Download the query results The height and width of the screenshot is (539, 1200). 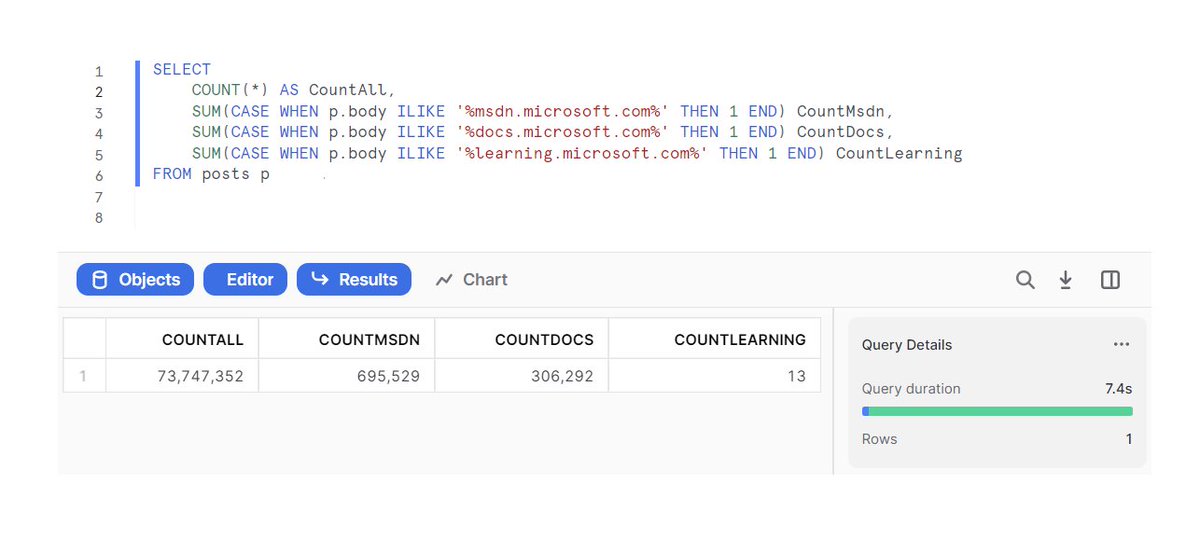point(1066,280)
